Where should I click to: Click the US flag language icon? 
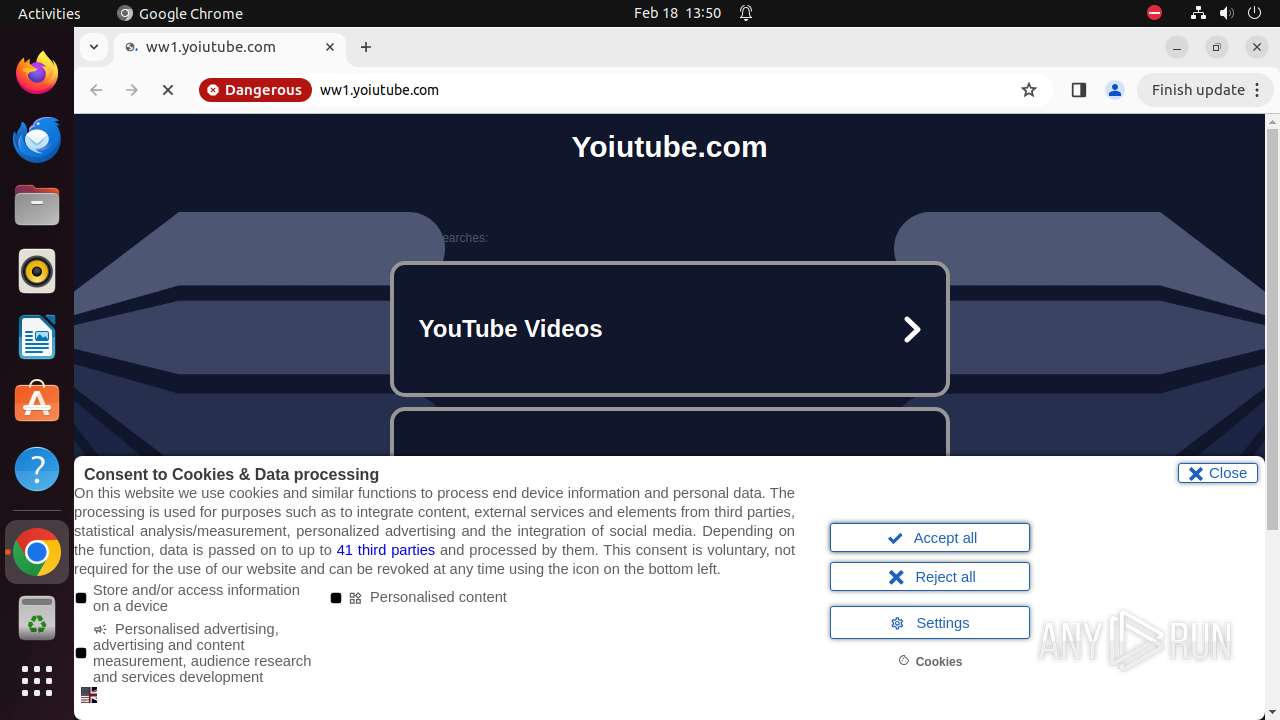(x=89, y=695)
